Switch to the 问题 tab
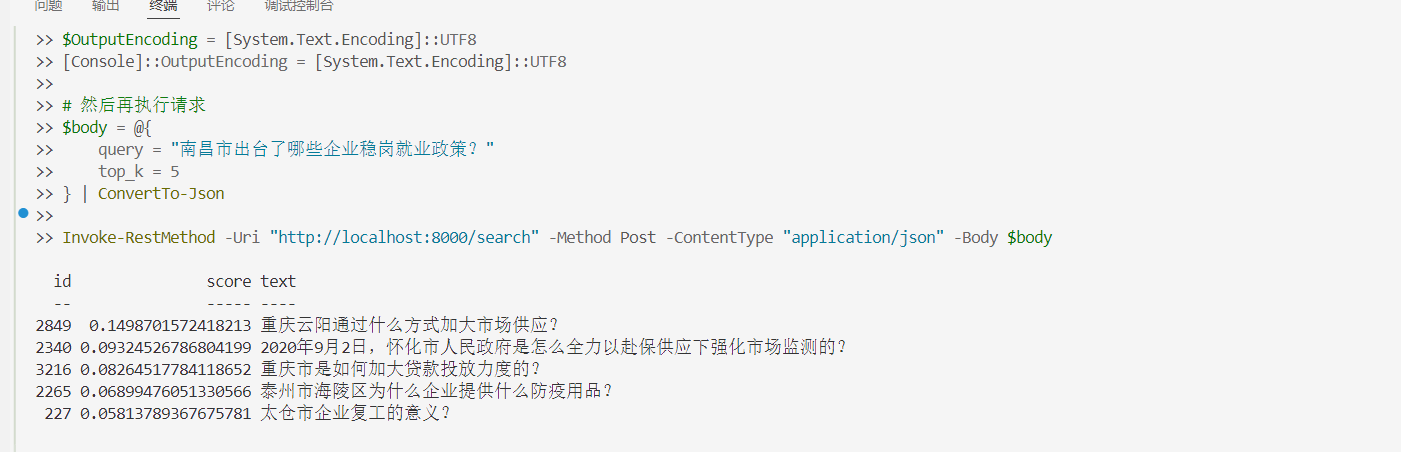This screenshot has height=452, width=1401. pyautogui.click(x=48, y=6)
